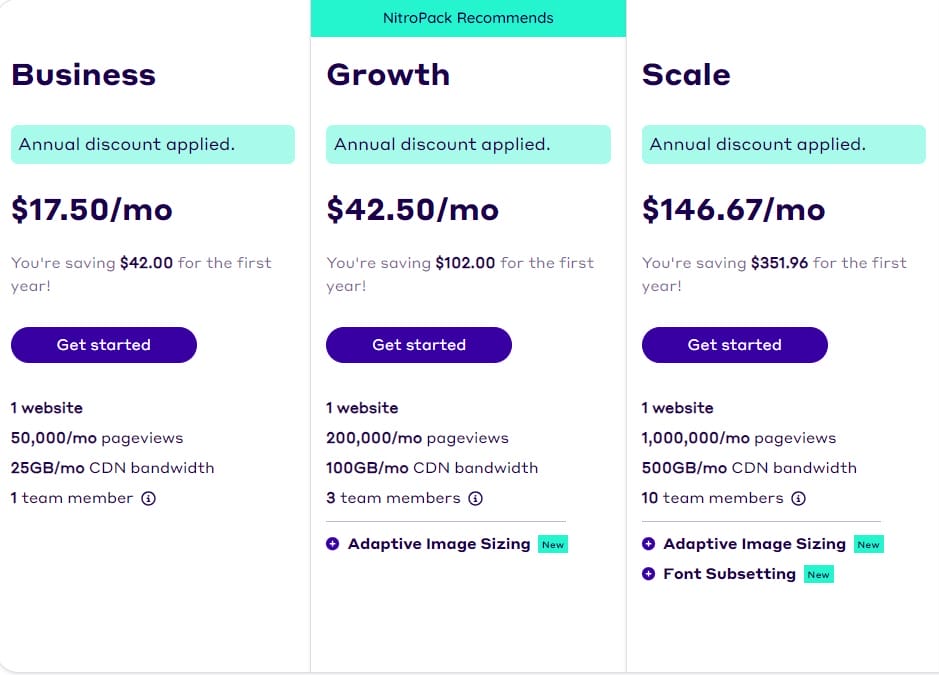The width and height of the screenshot is (939, 675).
Task: Select the Business plan heading
Action: (84, 75)
